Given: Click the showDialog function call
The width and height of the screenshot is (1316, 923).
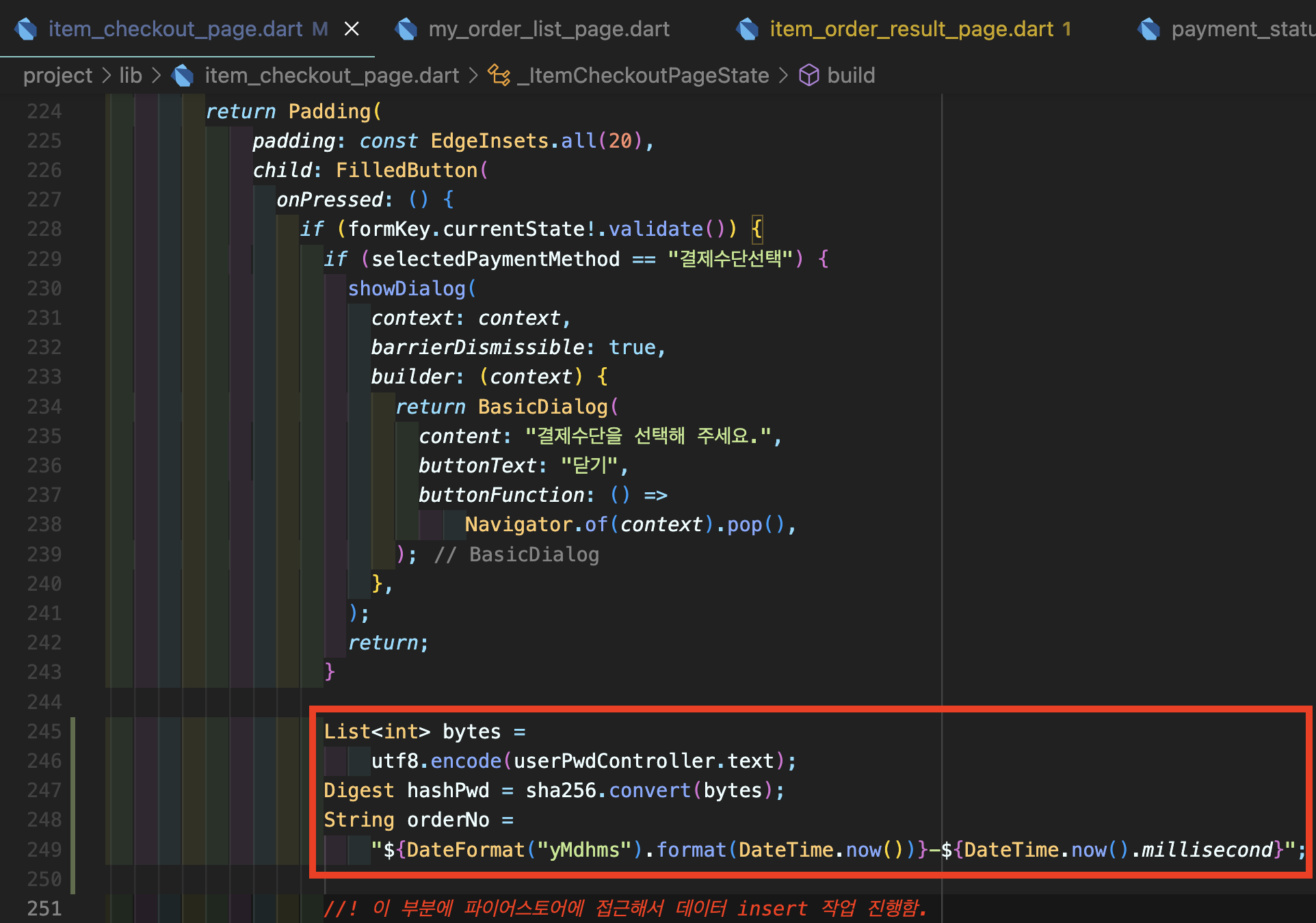Looking at the screenshot, I should pos(406,289).
